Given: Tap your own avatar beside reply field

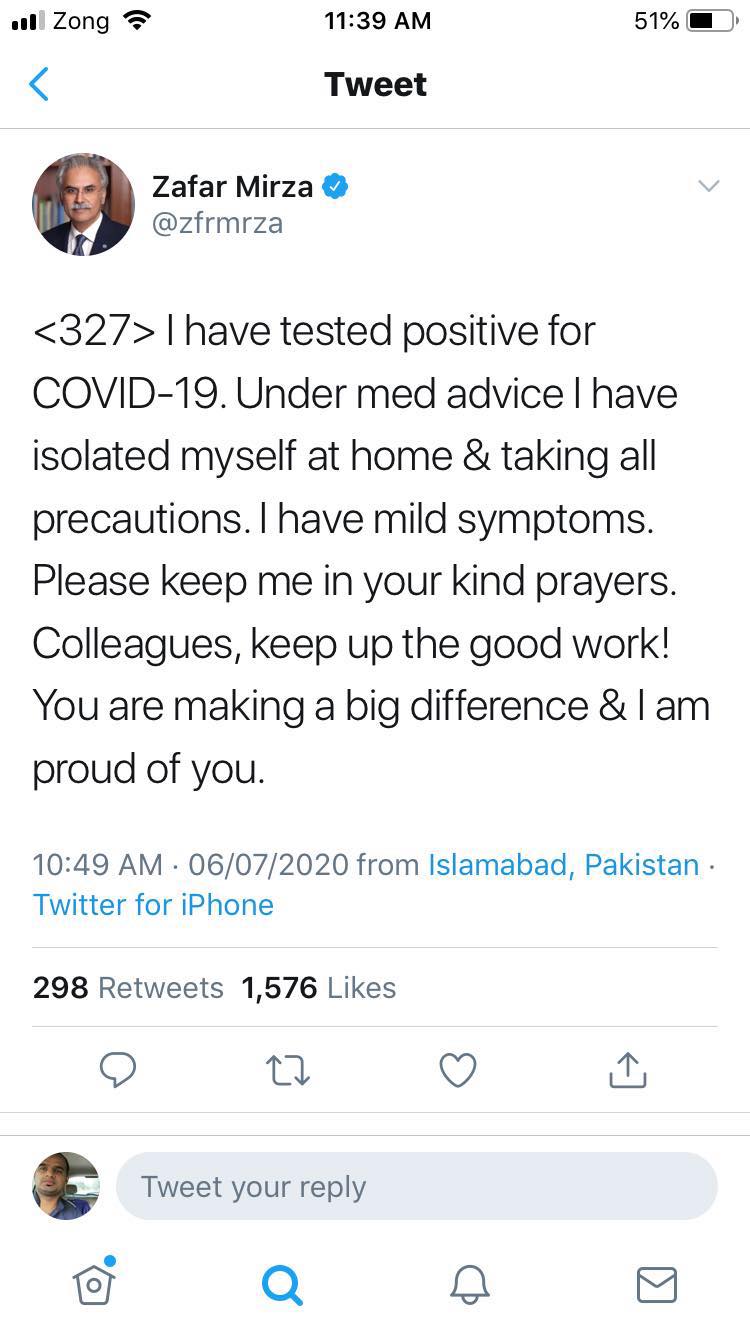Looking at the screenshot, I should 66,1186.
